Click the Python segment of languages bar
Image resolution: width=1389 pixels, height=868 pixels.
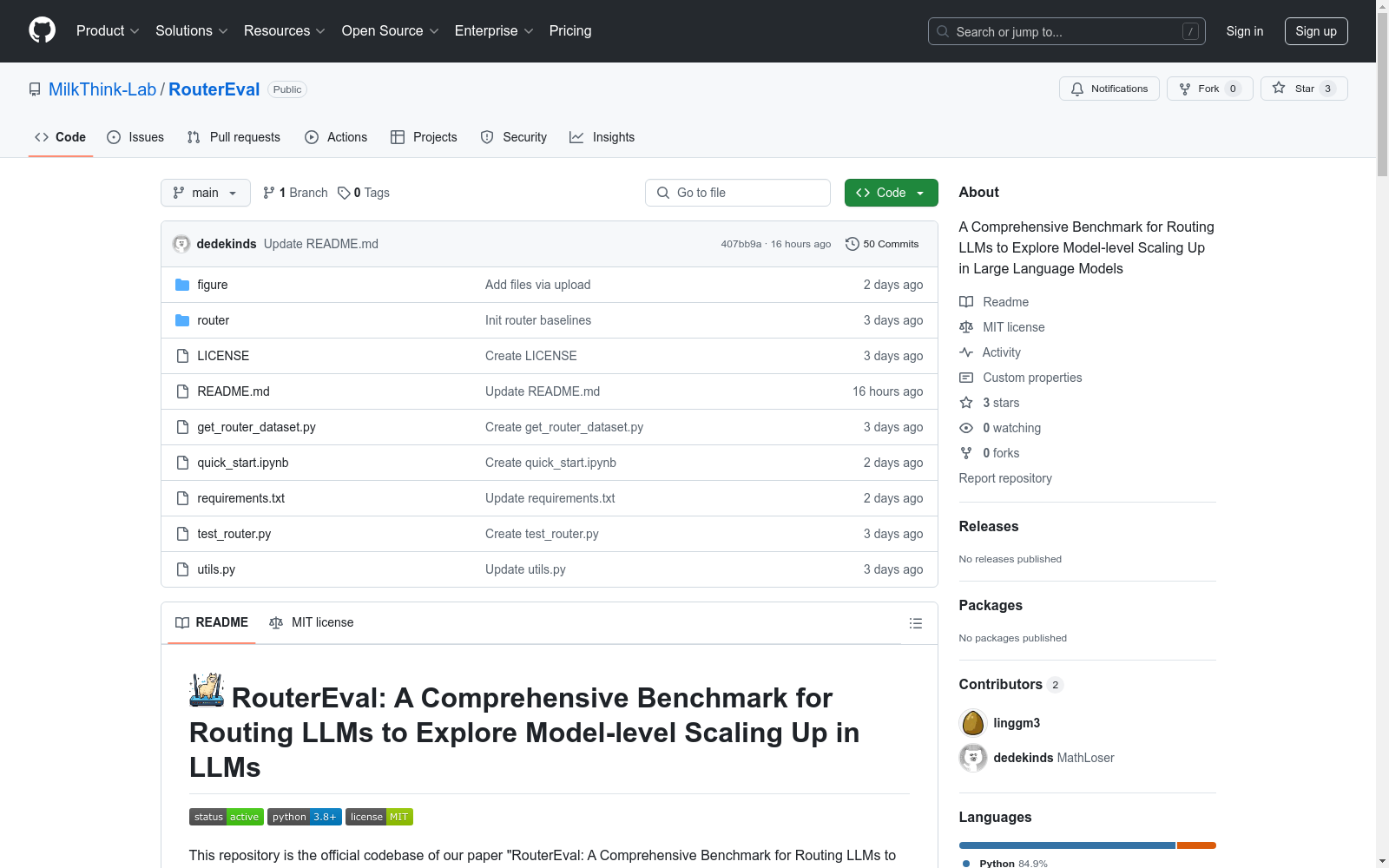tap(1067, 845)
